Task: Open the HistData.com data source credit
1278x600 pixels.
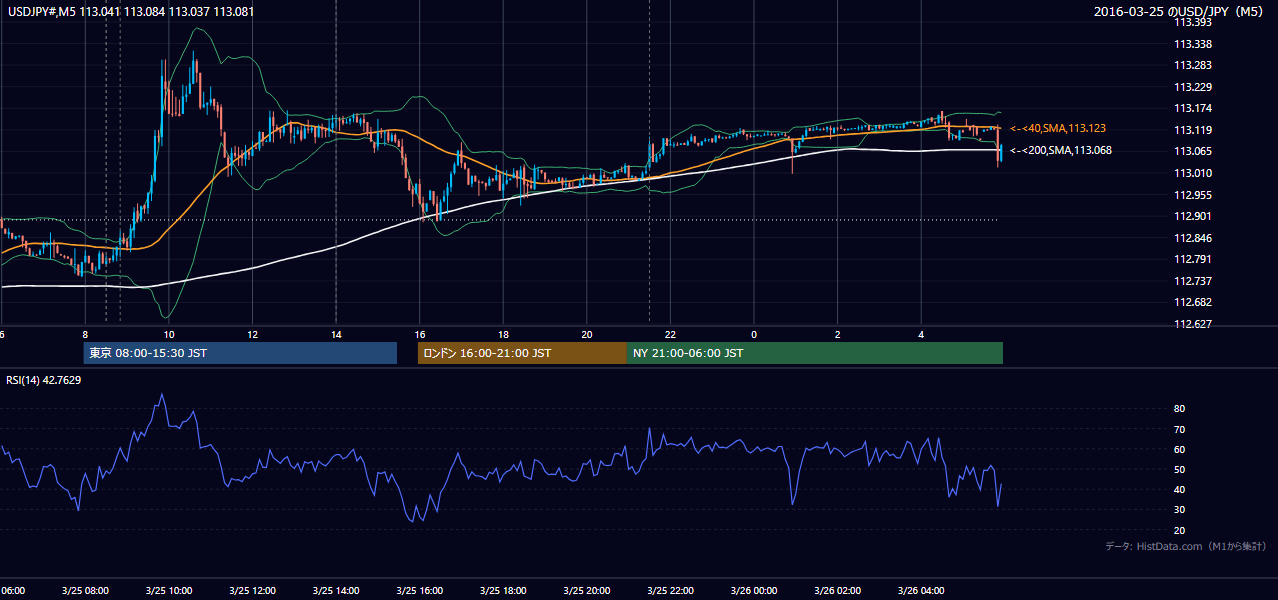Action: click(1186, 546)
